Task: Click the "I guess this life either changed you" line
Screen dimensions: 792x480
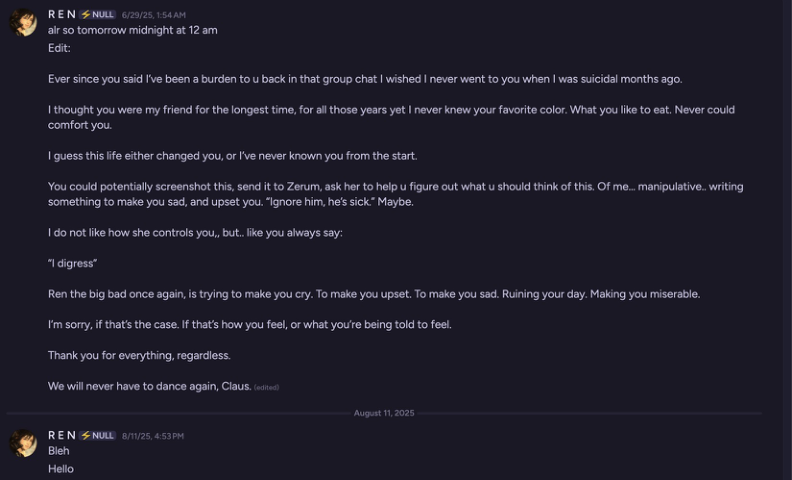Action: click(x=232, y=156)
